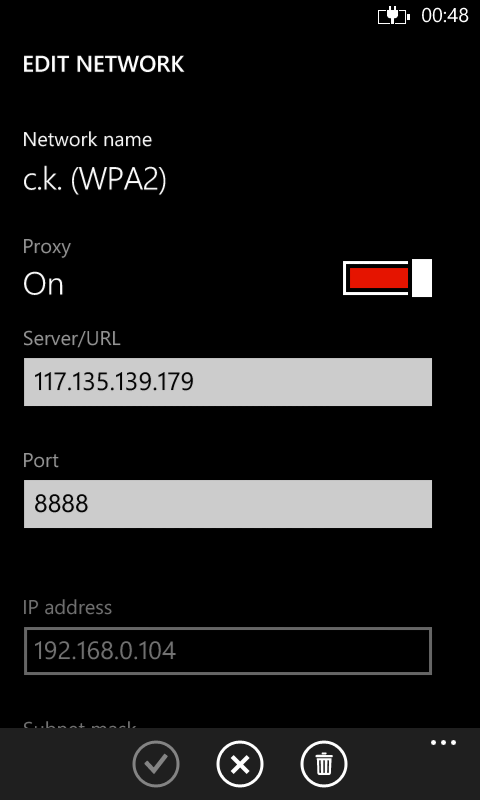
Task: Delete network using the trash icon
Action: click(x=324, y=764)
